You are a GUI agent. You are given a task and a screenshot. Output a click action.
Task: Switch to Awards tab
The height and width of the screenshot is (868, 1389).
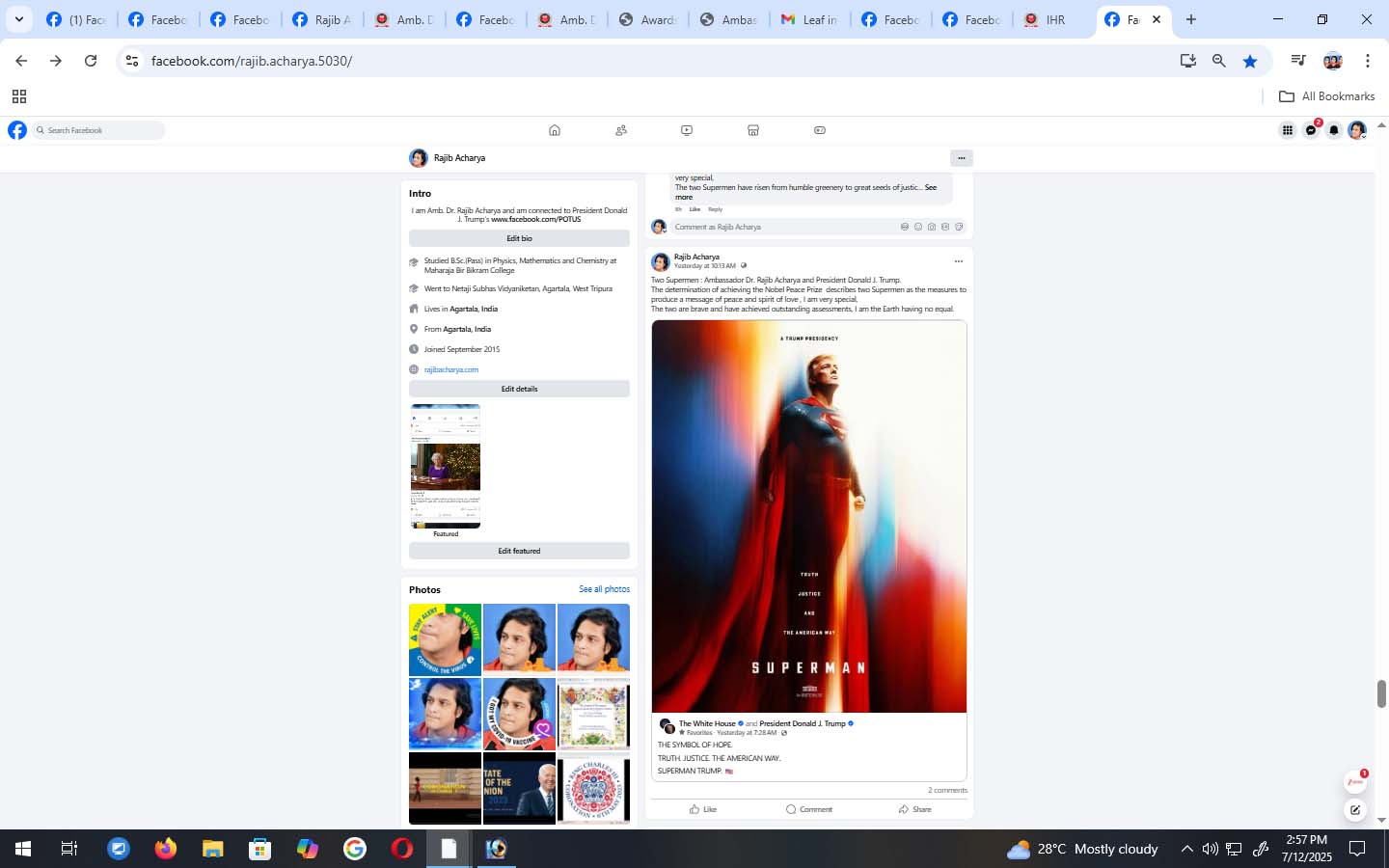coord(648,19)
